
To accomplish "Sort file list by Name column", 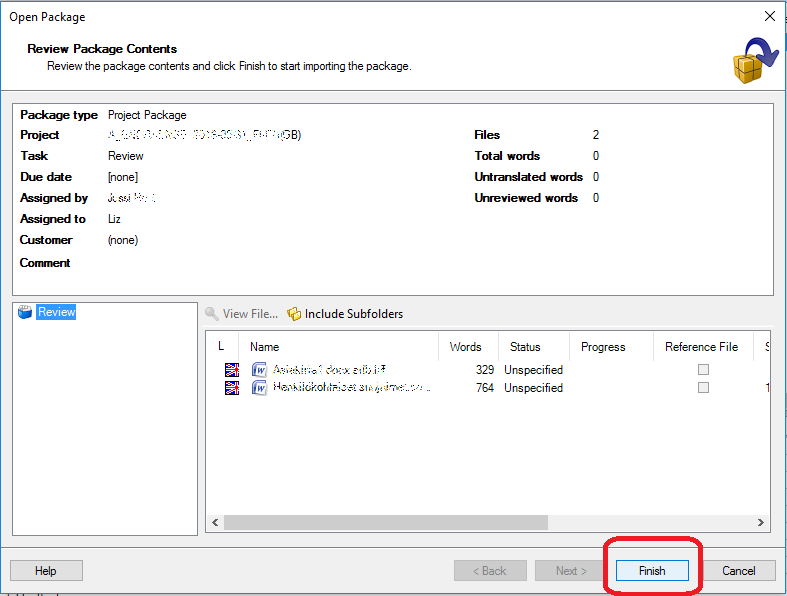I will 340,347.
